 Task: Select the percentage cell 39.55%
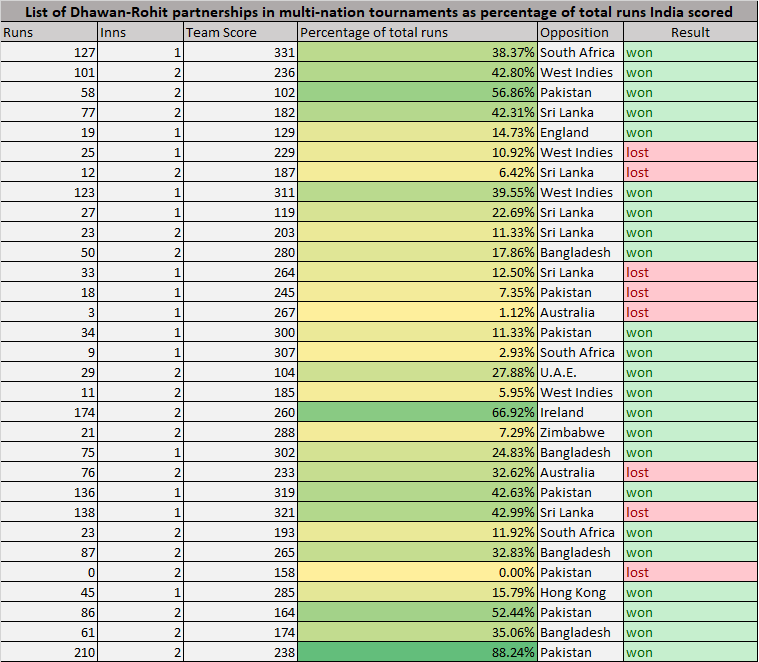[417, 192]
